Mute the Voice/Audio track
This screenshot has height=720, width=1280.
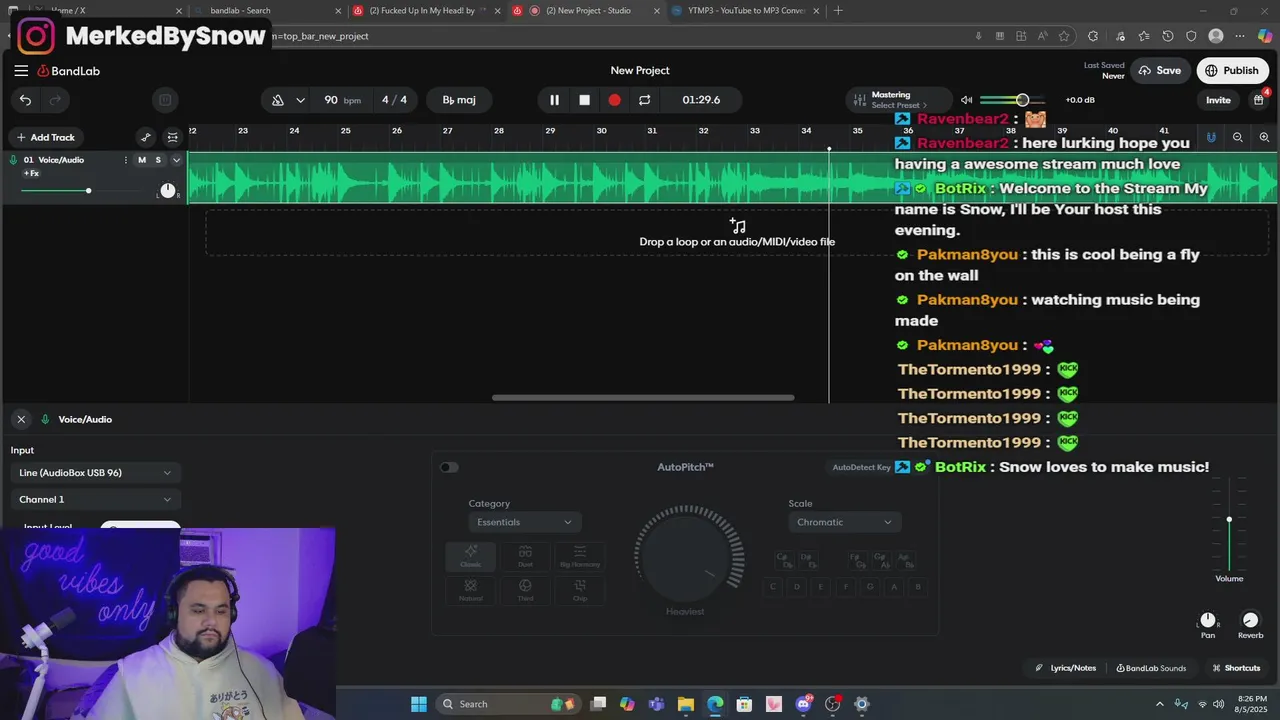(x=142, y=160)
